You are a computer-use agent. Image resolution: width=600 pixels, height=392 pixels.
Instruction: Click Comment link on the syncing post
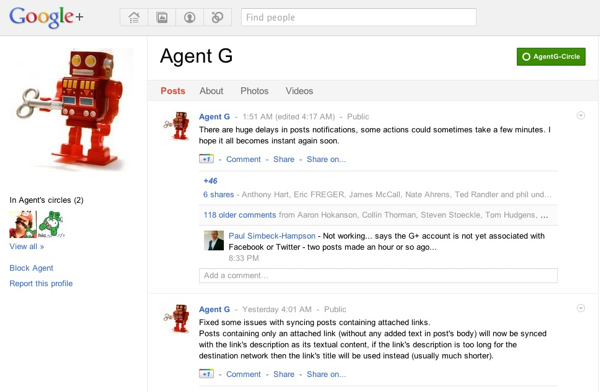[x=243, y=374]
